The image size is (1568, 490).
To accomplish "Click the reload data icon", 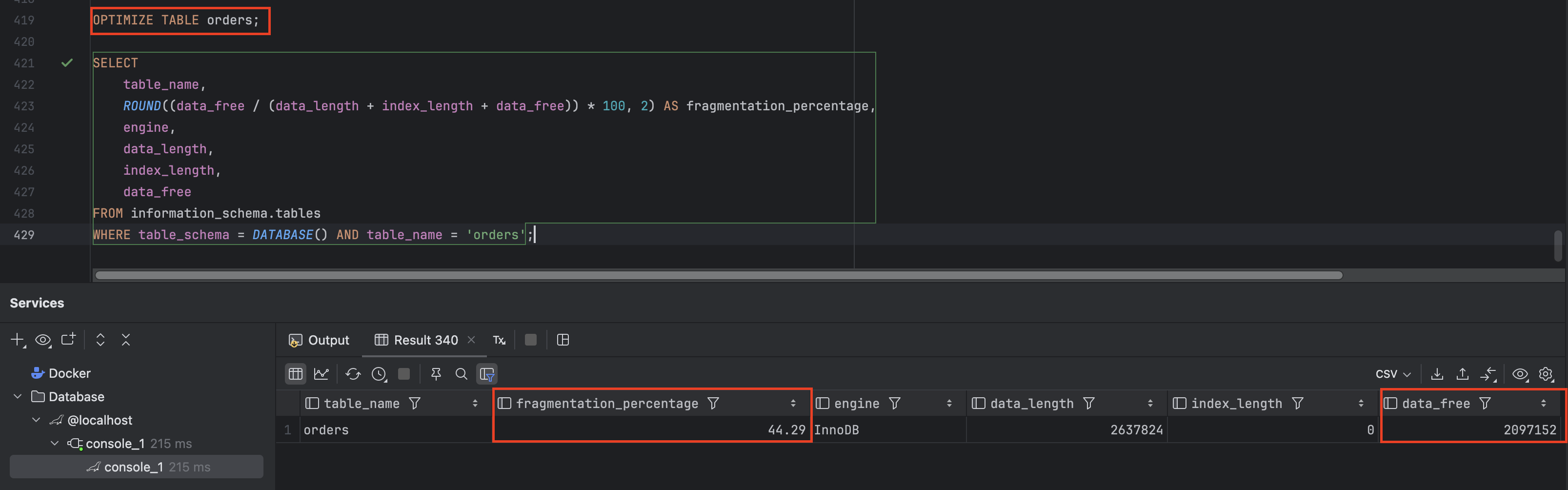I will click(x=353, y=374).
